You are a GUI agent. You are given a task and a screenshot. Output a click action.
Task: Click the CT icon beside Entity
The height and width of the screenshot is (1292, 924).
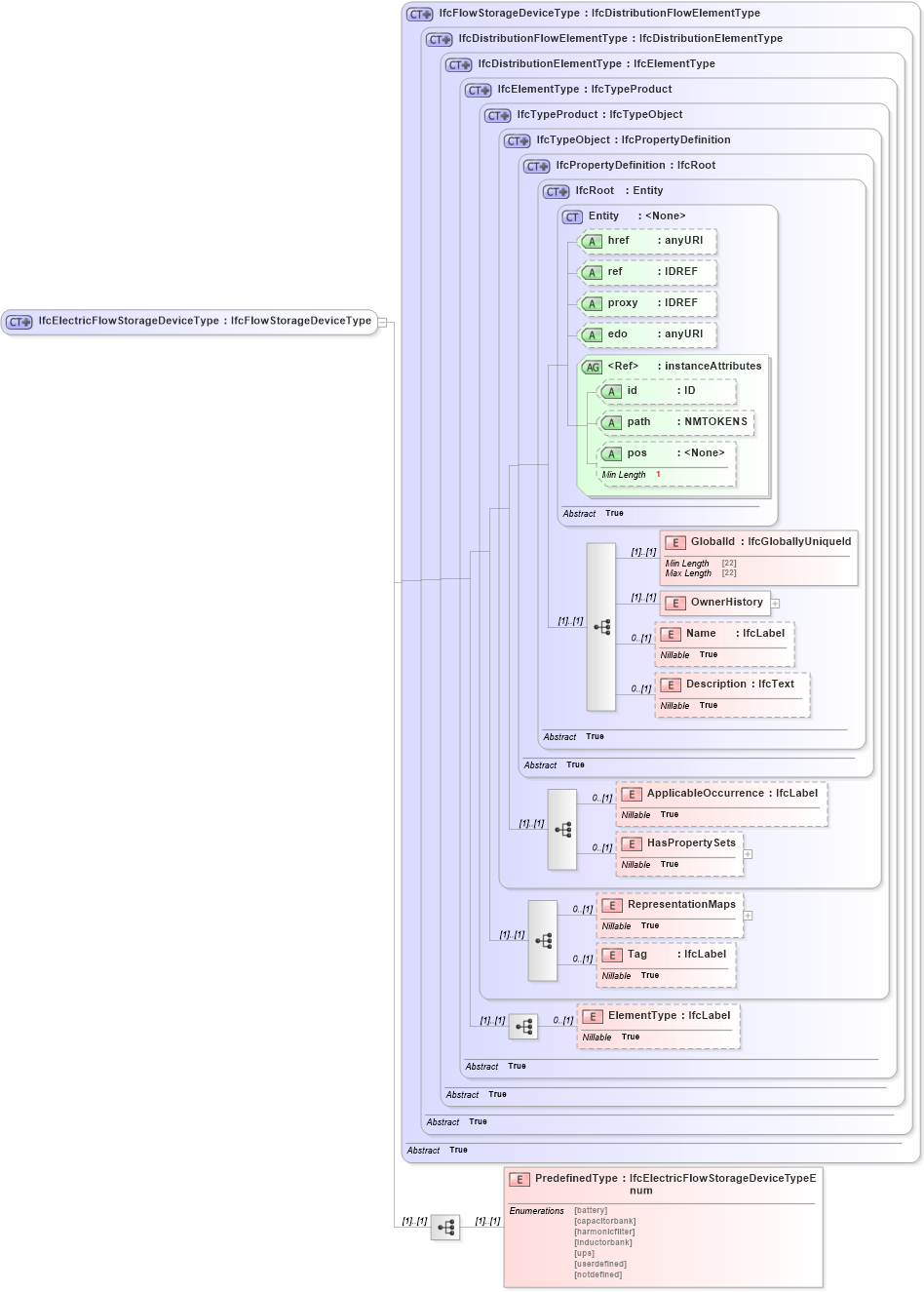[x=572, y=216]
